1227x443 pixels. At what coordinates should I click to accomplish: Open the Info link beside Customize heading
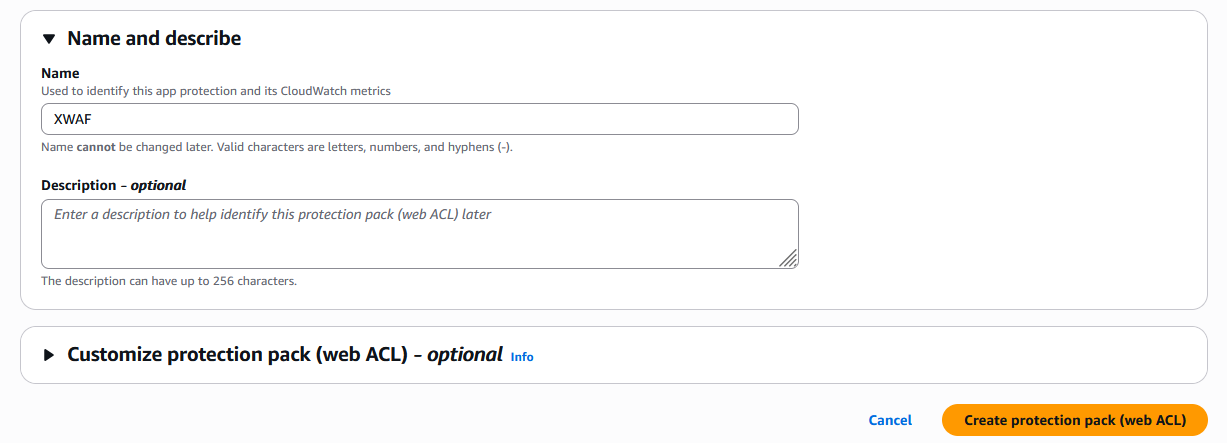tap(522, 356)
